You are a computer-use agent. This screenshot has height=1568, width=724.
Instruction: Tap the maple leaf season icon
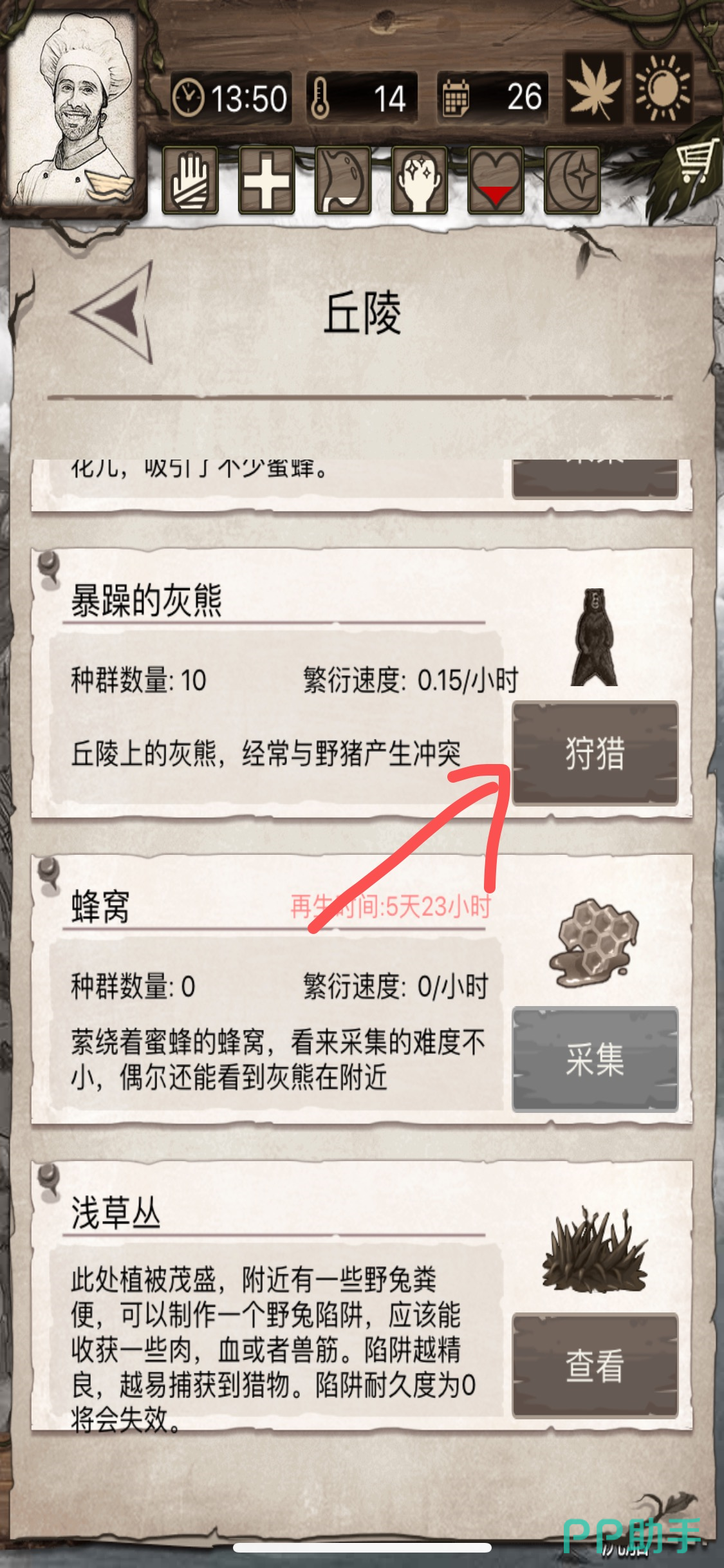tap(594, 88)
